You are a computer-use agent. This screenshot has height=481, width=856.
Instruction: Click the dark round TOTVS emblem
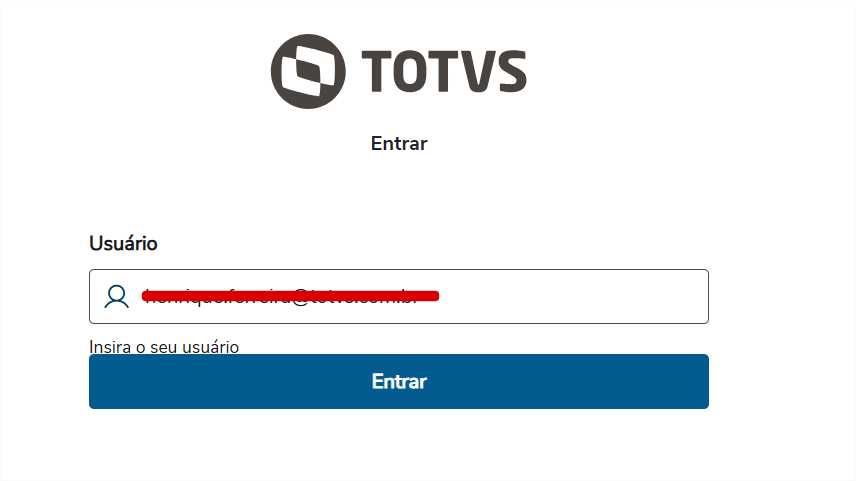pyautogui.click(x=308, y=72)
